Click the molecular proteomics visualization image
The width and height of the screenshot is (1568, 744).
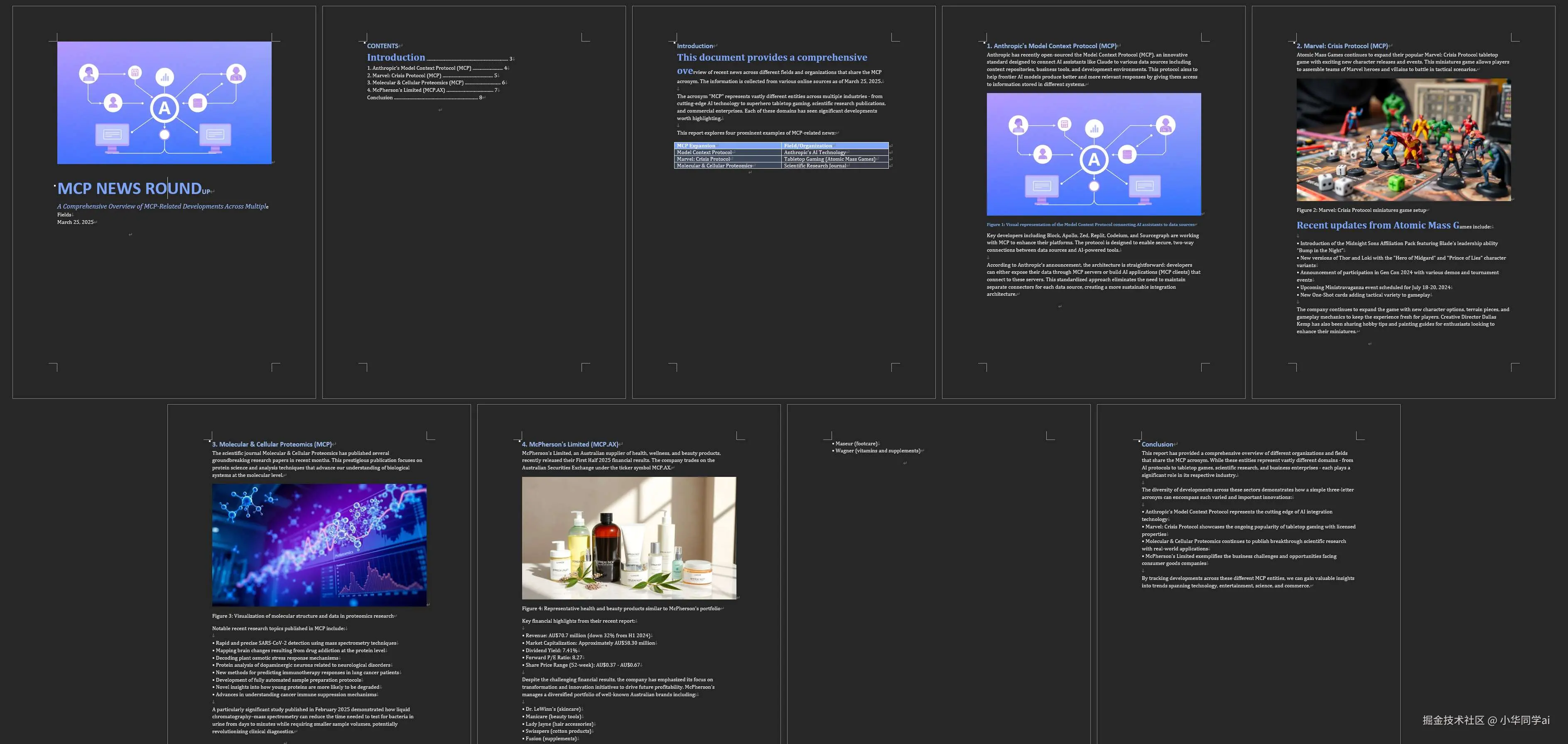(319, 545)
